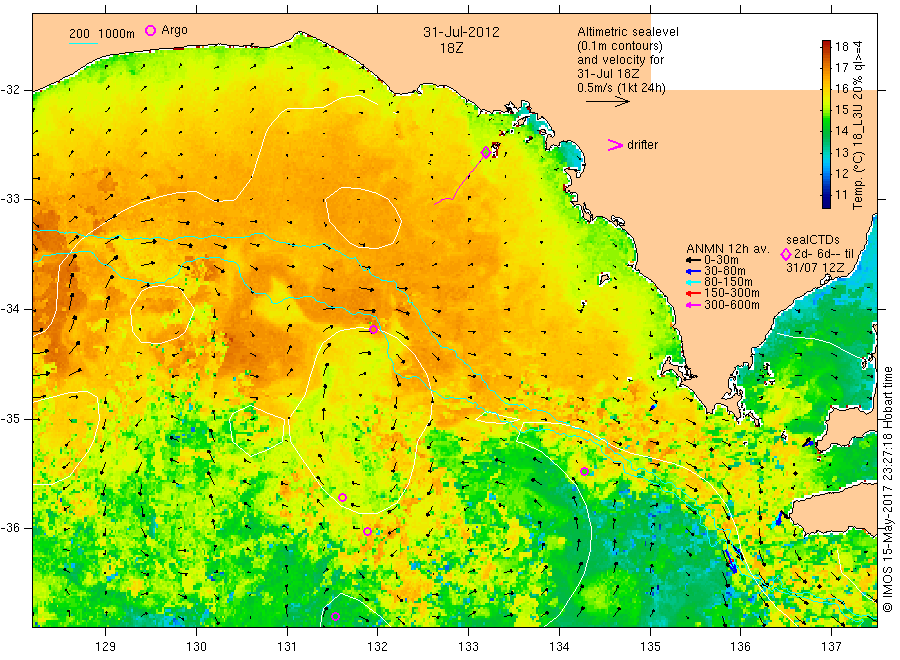The height and width of the screenshot is (660, 900).
Task: Click the seal CTD diamond marker on the map
Action: click(486, 152)
